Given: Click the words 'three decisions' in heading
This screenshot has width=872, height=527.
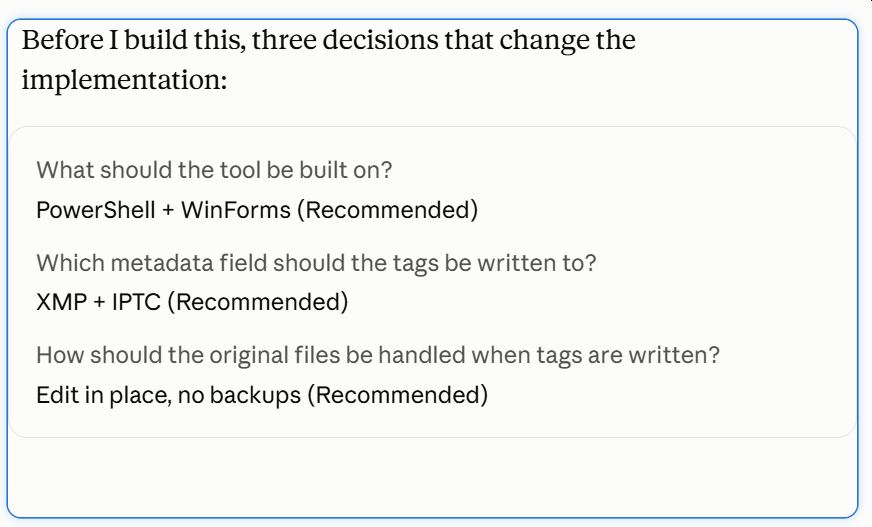Looking at the screenshot, I should [x=345, y=40].
